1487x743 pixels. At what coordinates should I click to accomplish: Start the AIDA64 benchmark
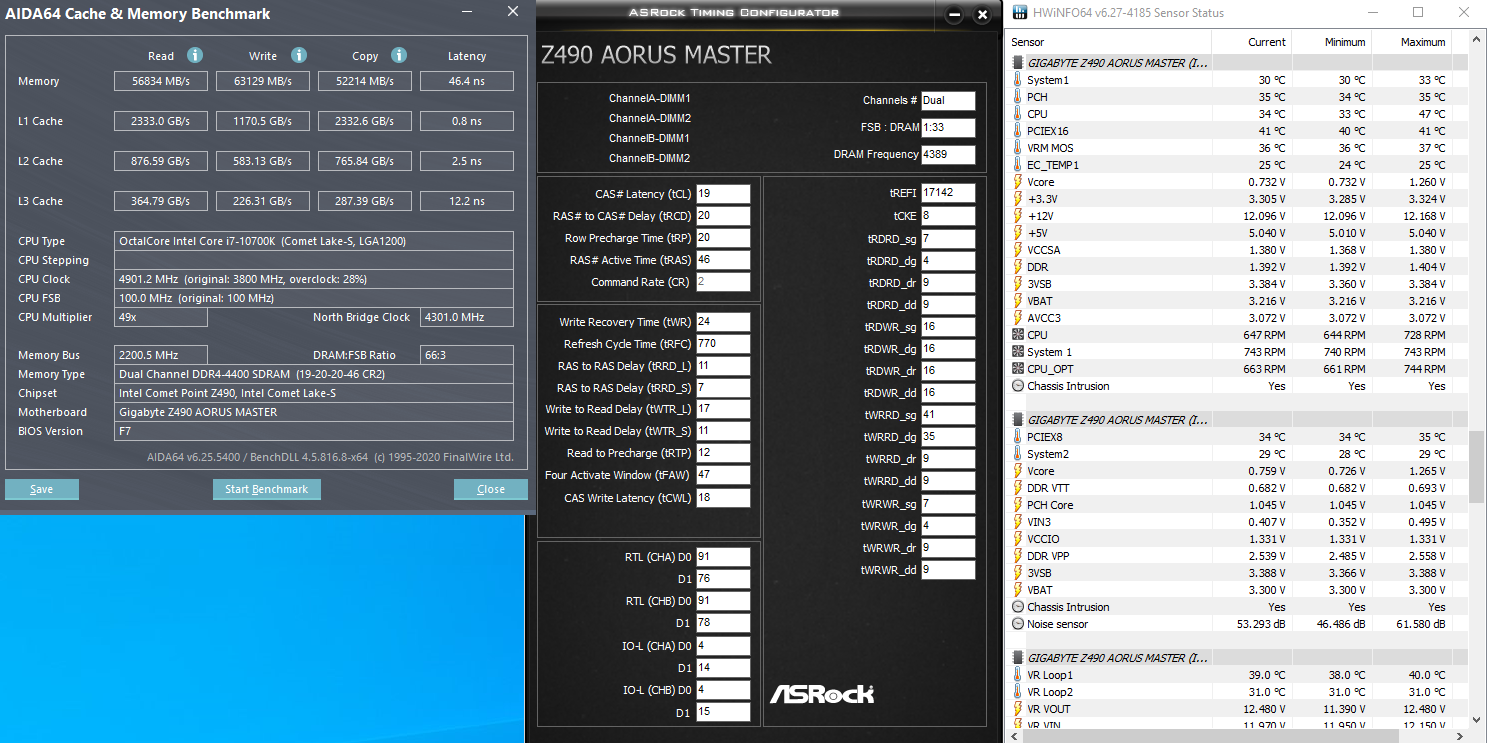[267, 489]
